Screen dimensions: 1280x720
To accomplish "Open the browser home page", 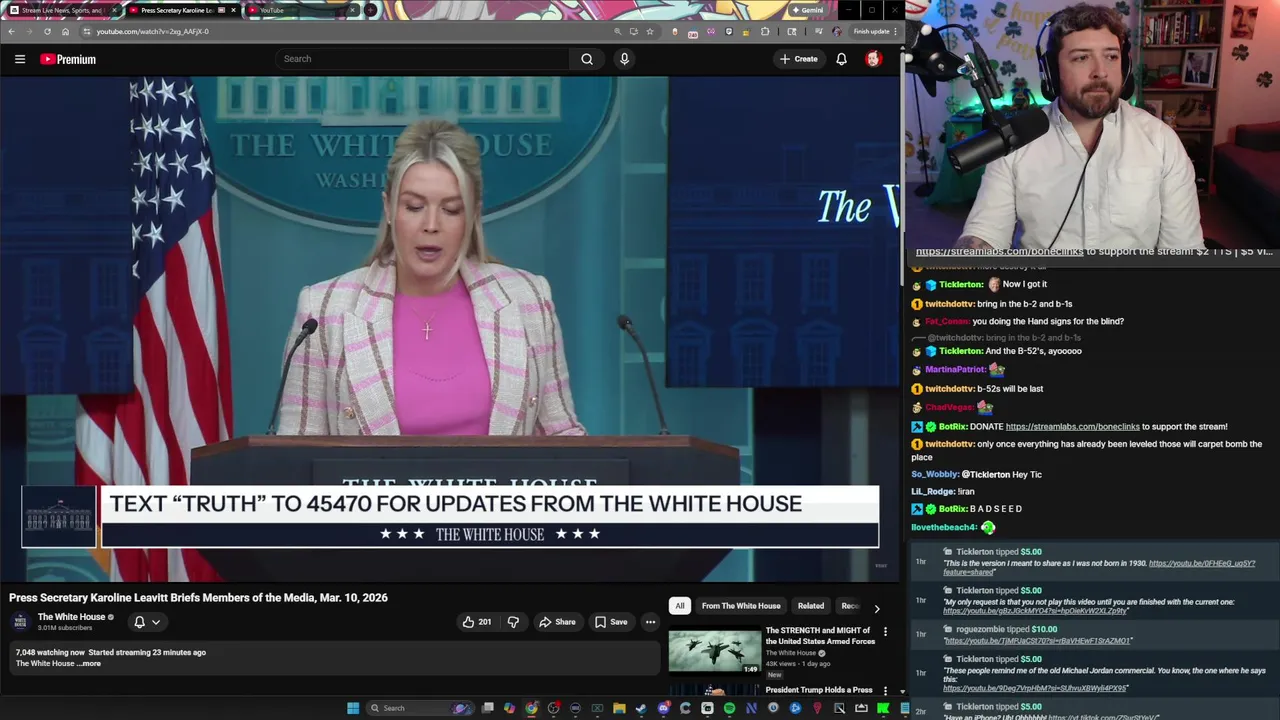I will pos(65,31).
